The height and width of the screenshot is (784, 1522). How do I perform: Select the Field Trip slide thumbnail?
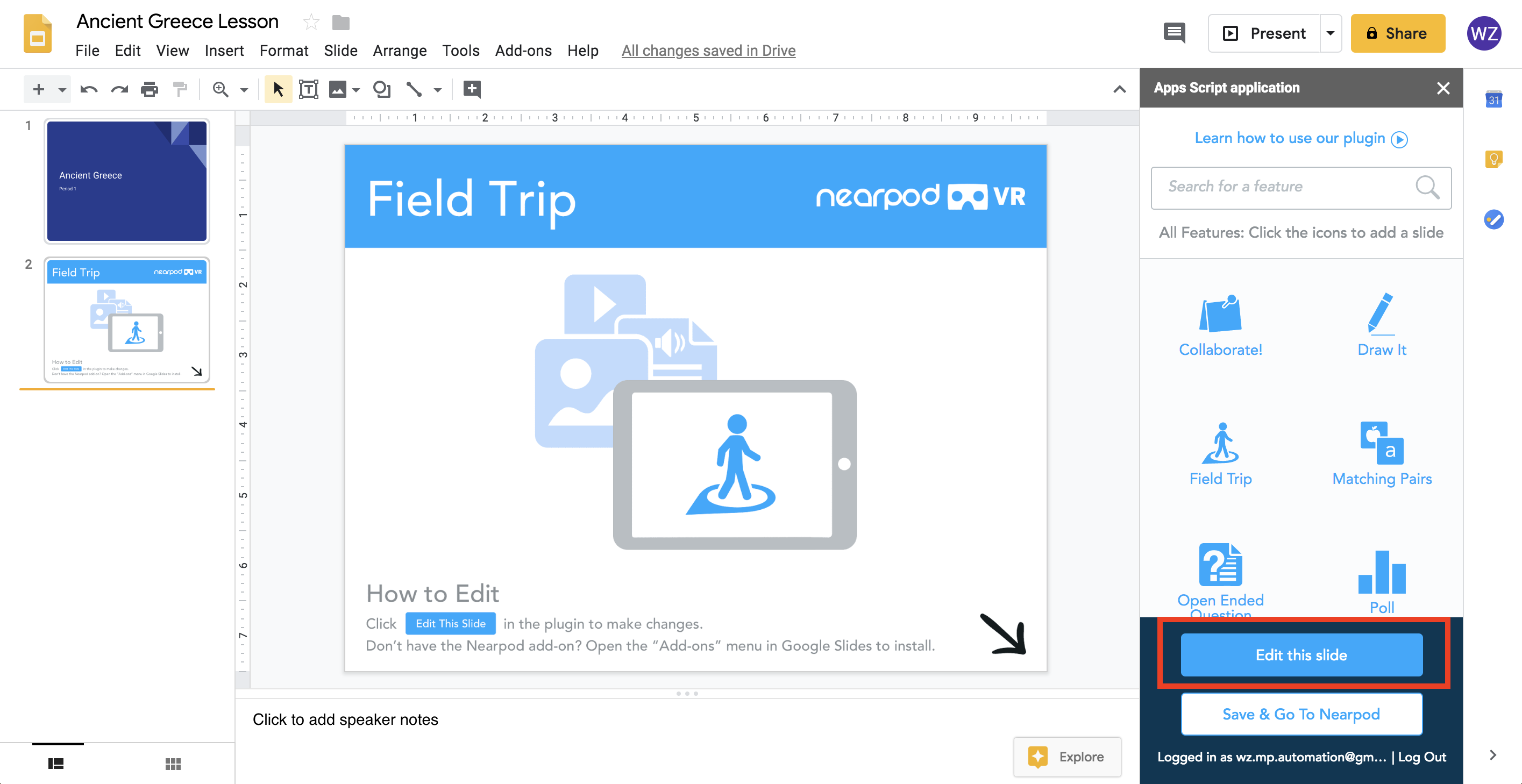127,319
